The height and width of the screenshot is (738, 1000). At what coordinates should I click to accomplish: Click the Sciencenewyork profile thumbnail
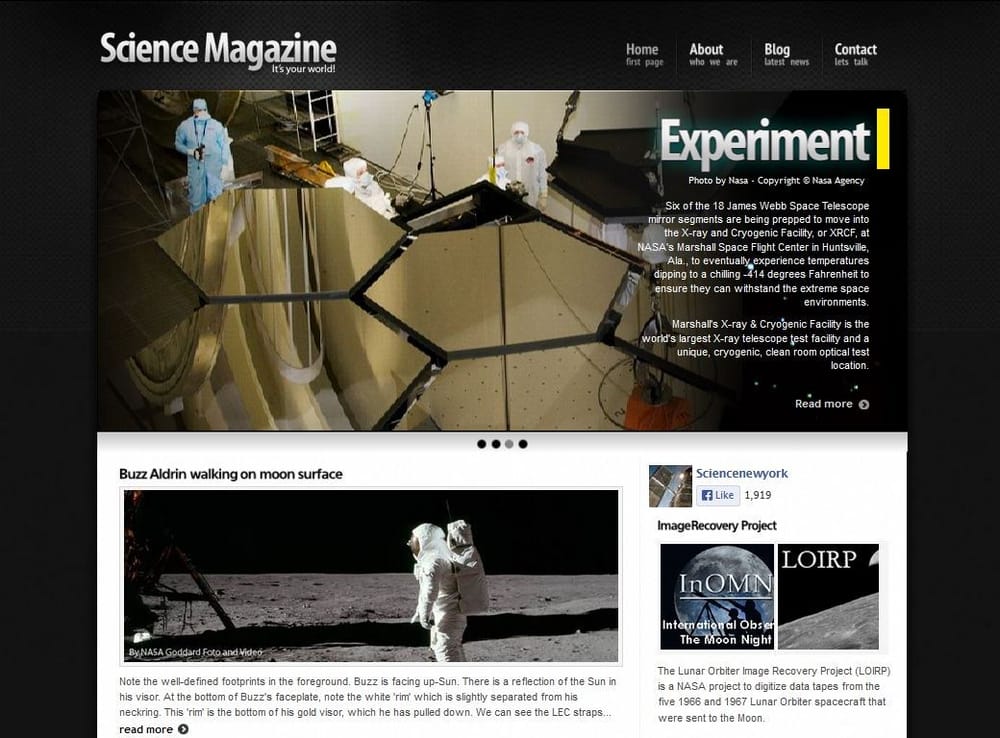pyautogui.click(x=670, y=486)
